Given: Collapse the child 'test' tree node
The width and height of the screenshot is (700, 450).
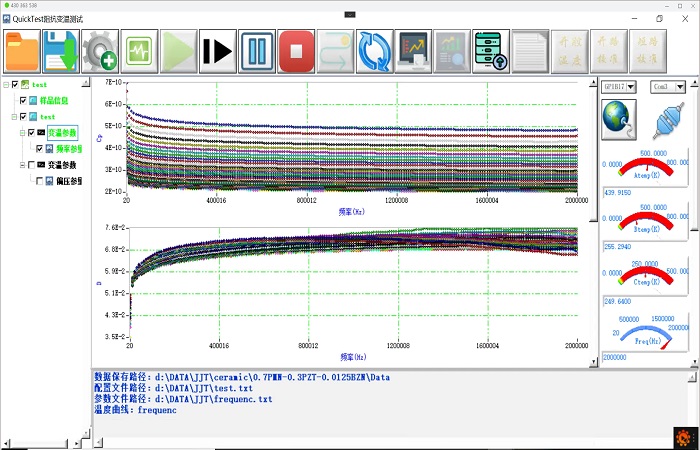Looking at the screenshot, I should coord(14,117).
